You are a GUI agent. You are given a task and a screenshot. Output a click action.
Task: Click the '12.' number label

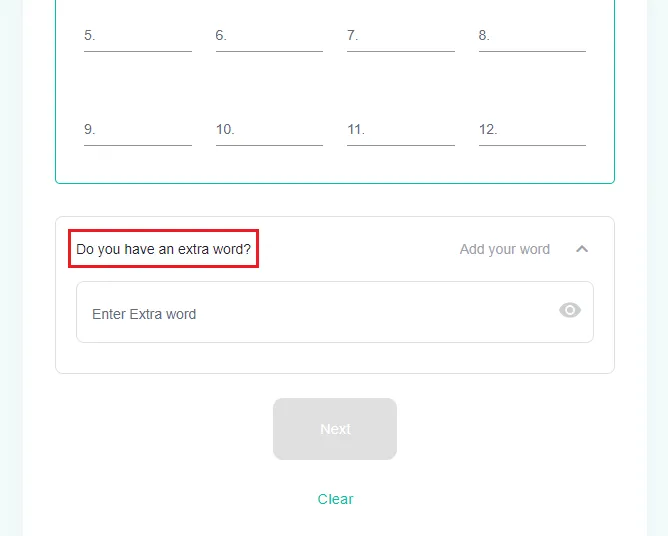click(488, 130)
